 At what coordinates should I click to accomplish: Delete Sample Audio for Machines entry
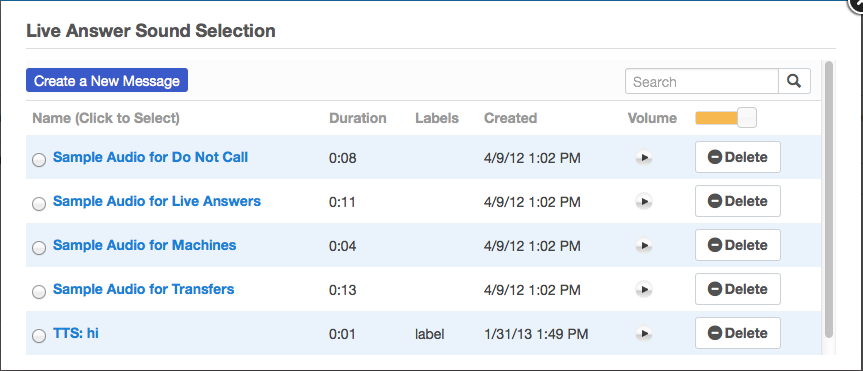(738, 245)
